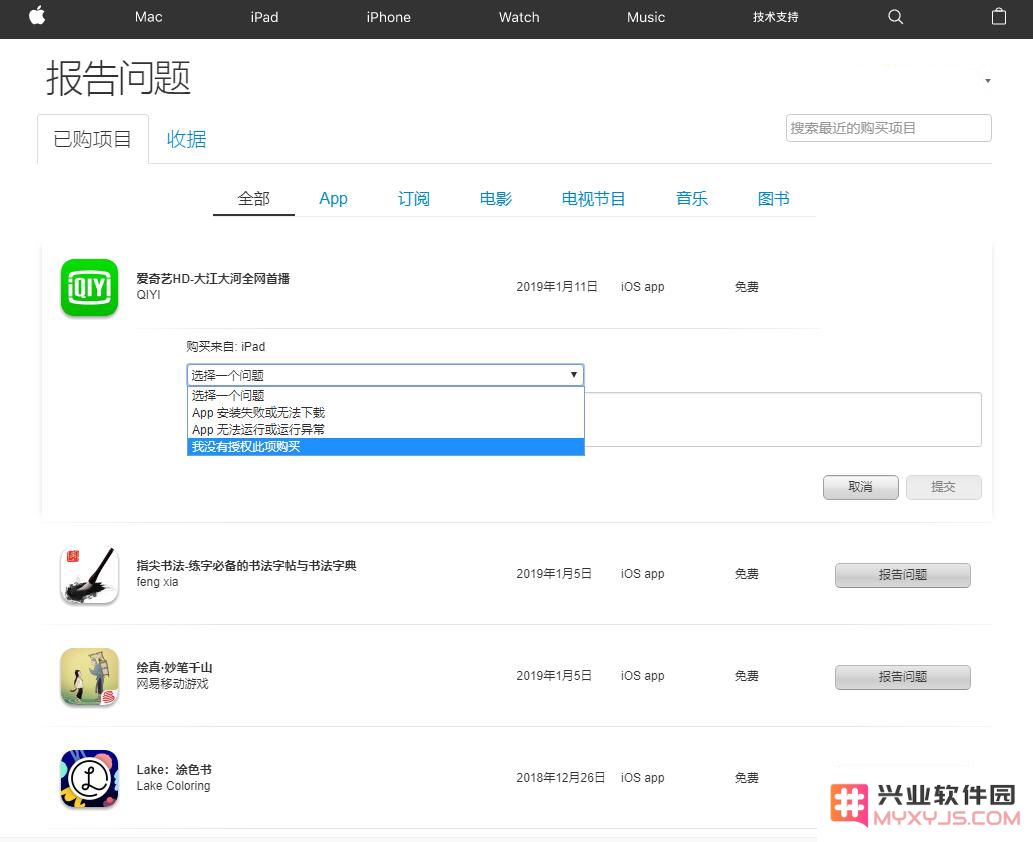Image resolution: width=1033 pixels, height=842 pixels.
Task: Open the Mac menu item
Action: (148, 17)
